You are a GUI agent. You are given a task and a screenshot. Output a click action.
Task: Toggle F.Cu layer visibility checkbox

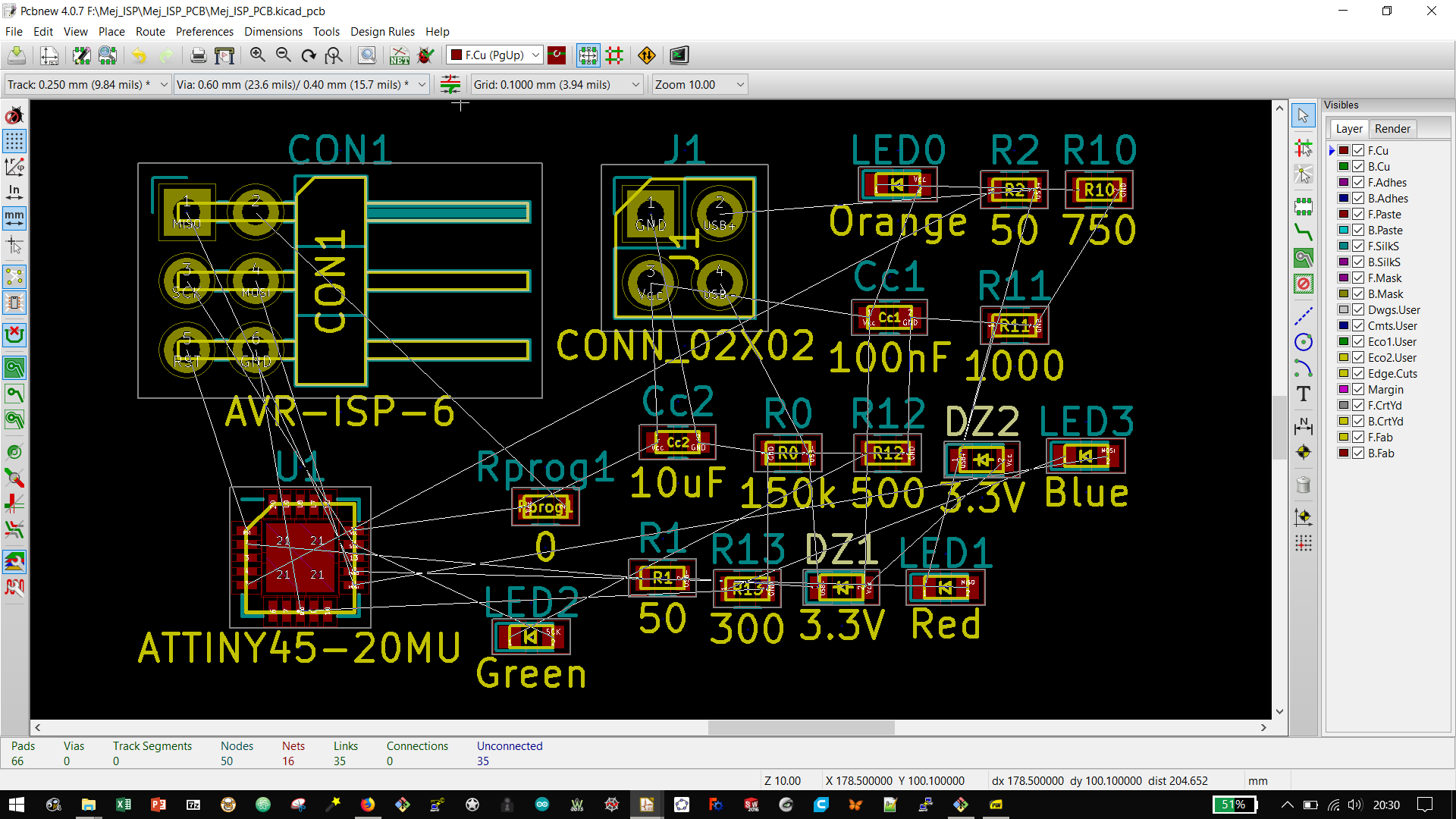1358,151
